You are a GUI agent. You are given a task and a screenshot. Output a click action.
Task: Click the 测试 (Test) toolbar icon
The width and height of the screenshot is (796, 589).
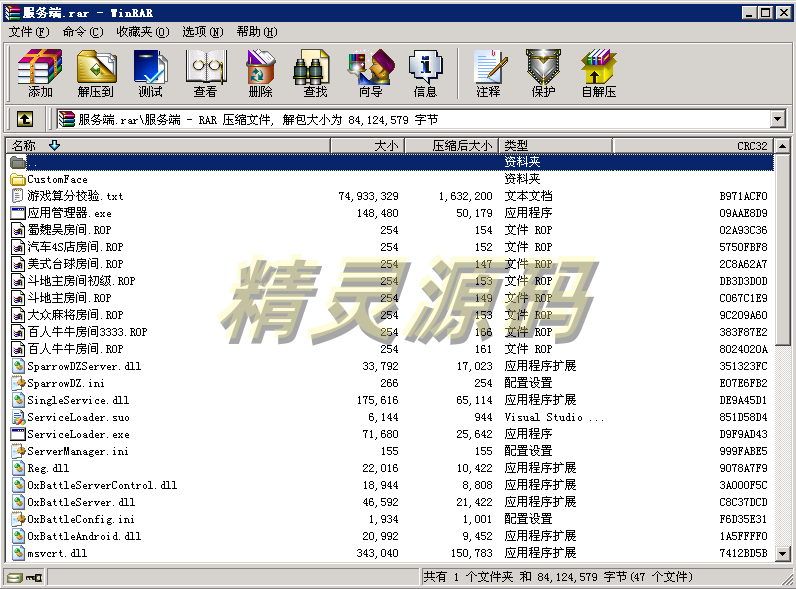[150, 73]
